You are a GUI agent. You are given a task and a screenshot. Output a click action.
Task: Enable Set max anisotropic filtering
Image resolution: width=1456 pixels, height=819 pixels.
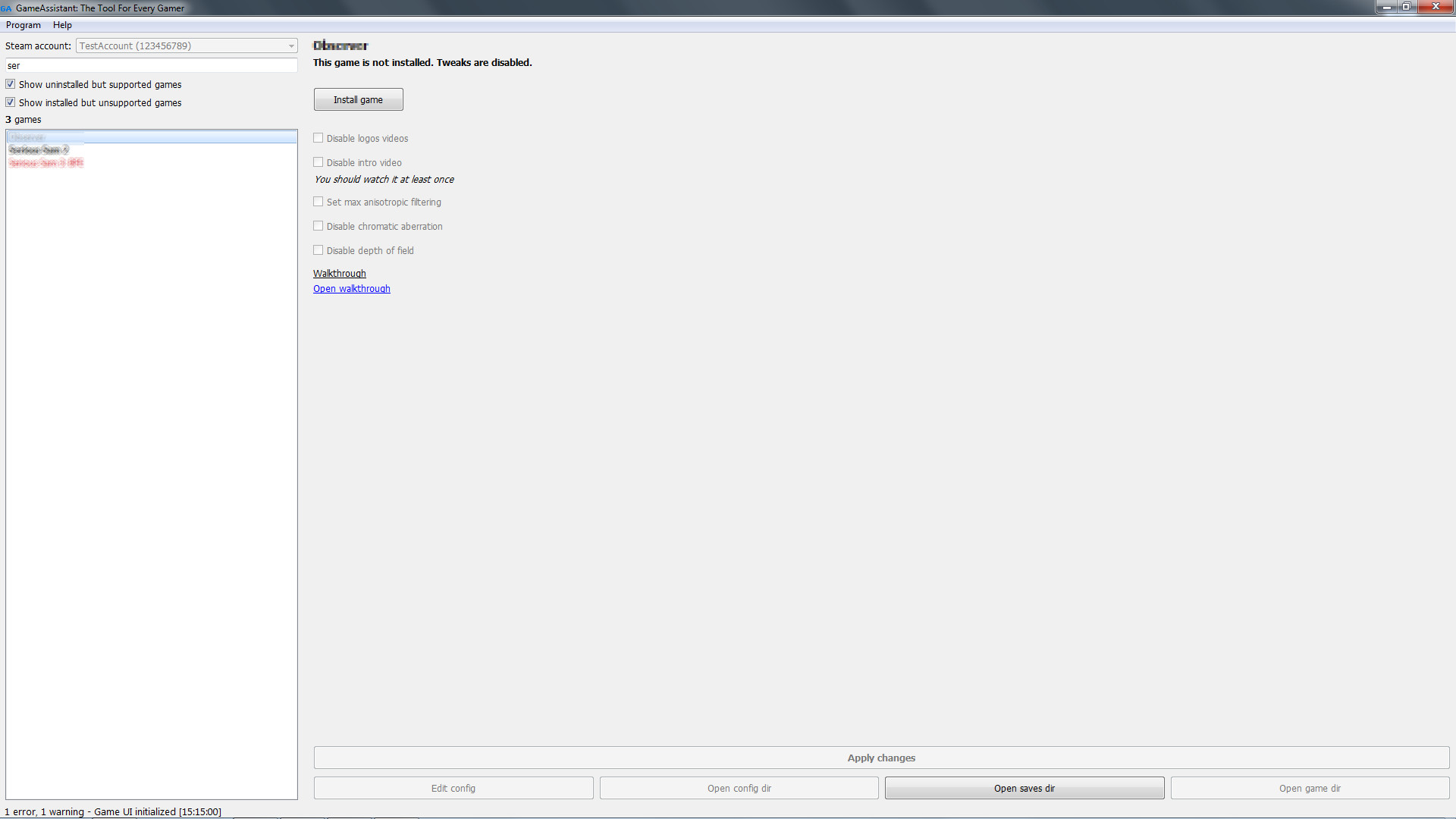click(x=318, y=201)
